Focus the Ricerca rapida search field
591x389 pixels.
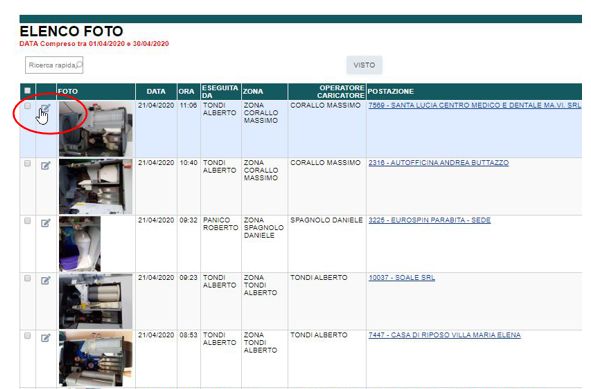pyautogui.click(x=54, y=65)
